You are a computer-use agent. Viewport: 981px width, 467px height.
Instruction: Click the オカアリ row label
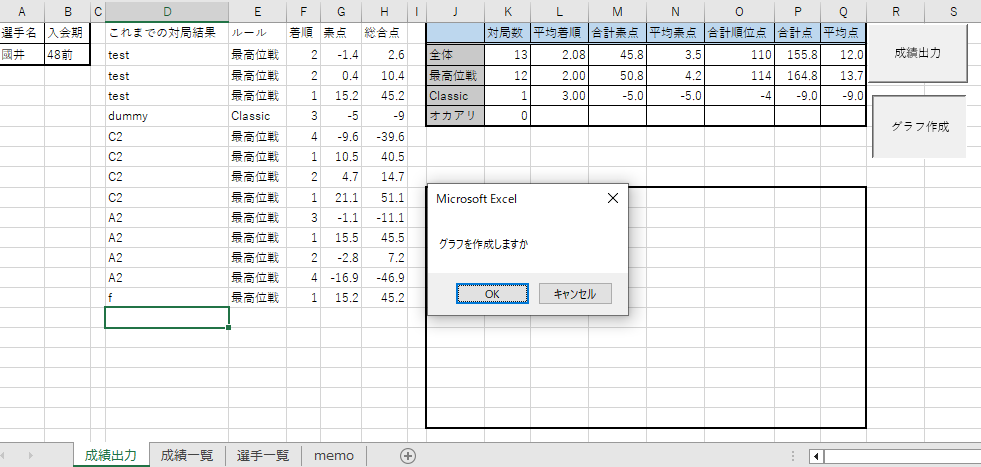point(455,116)
